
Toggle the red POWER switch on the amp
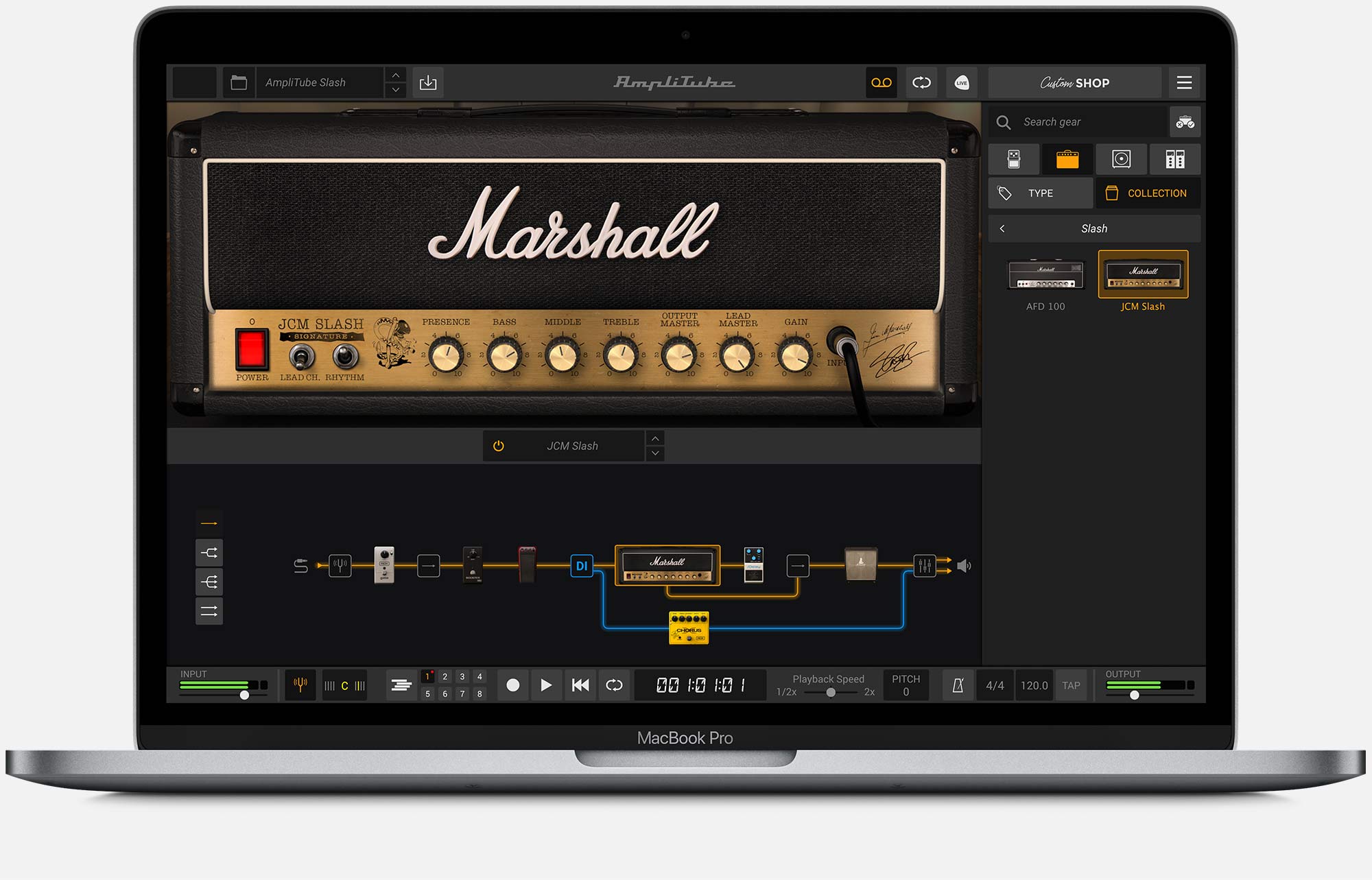[x=251, y=349]
